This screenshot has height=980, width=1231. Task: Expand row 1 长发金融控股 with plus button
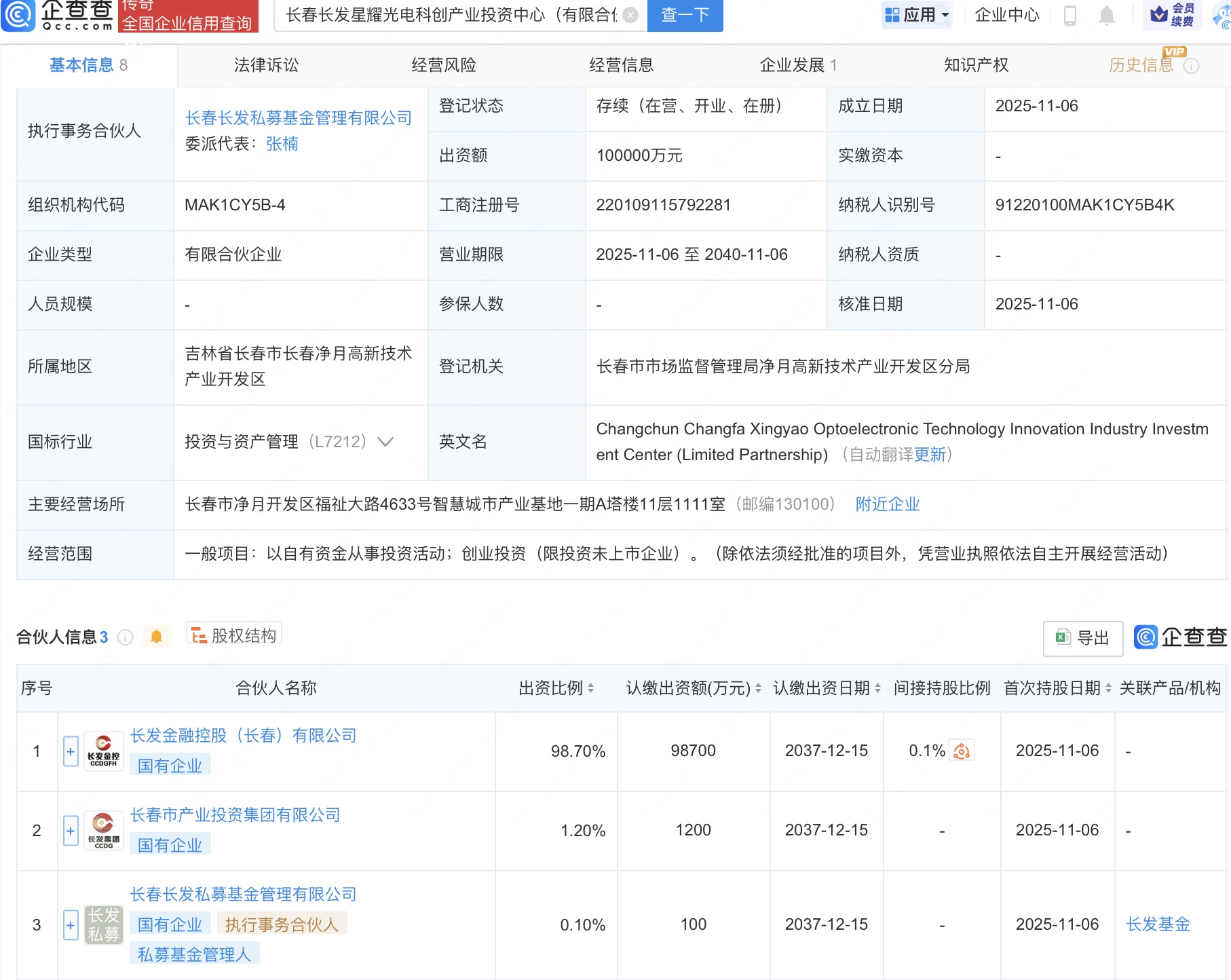pyautogui.click(x=71, y=751)
